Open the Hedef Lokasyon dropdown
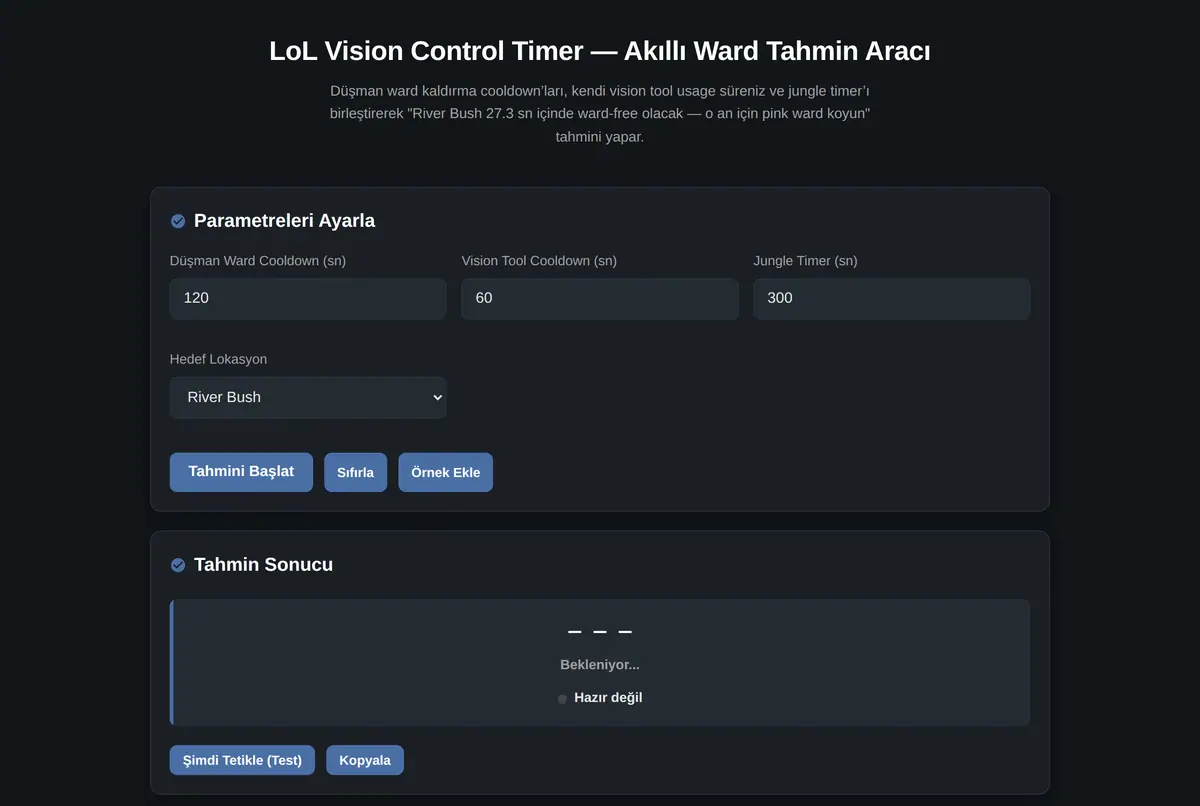1200x806 pixels. [308, 397]
